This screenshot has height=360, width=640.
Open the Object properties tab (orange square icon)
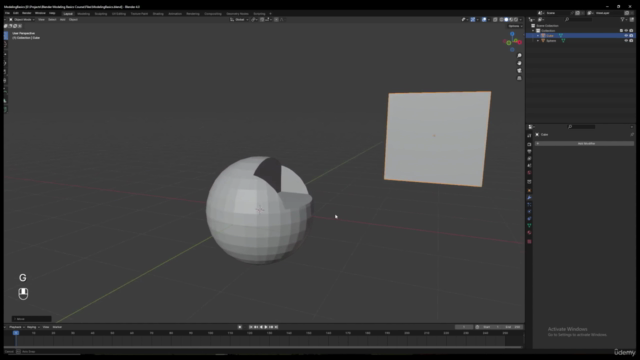point(529,191)
